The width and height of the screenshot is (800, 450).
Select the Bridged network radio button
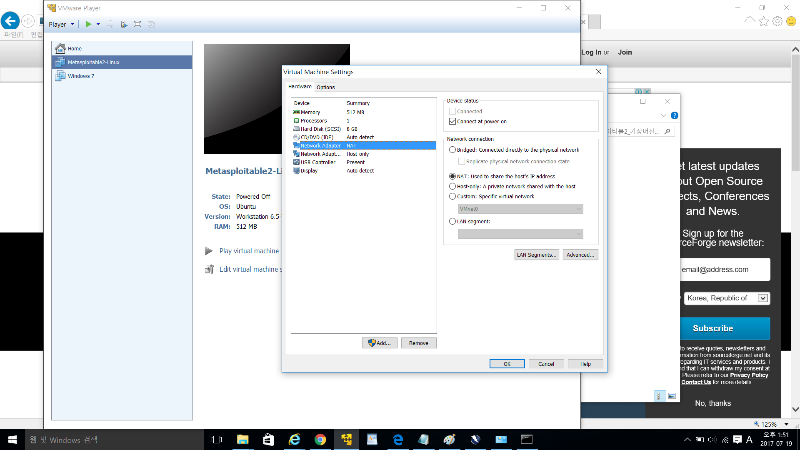click(x=452, y=150)
